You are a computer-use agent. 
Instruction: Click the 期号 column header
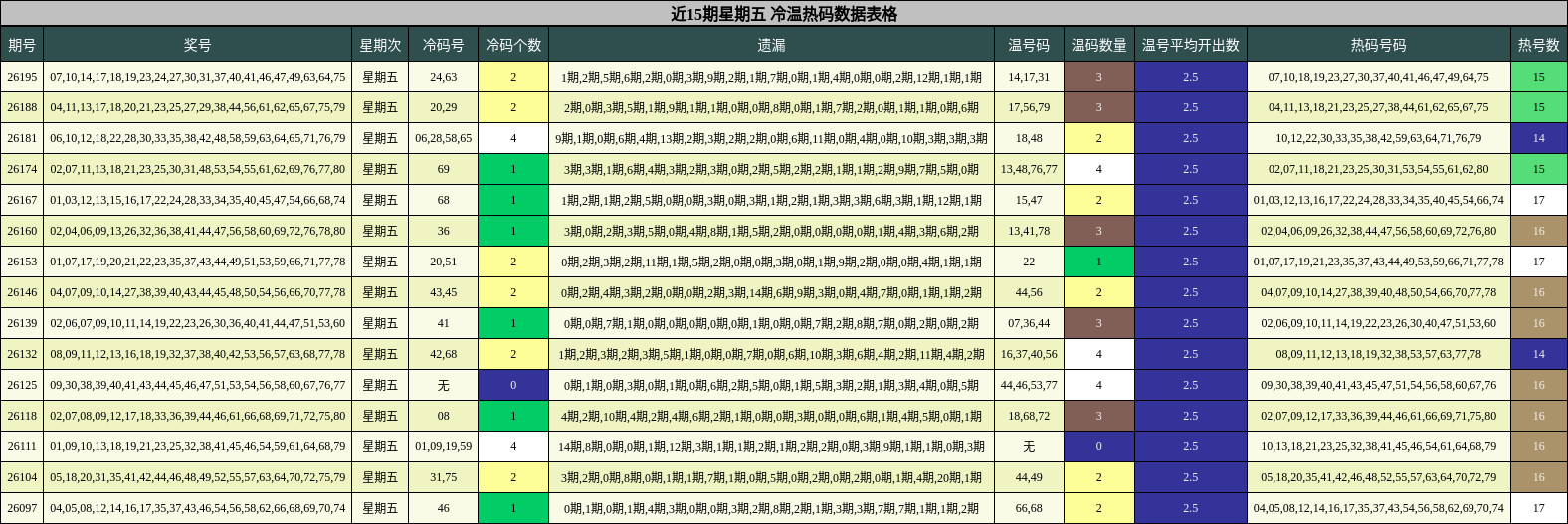point(22,45)
